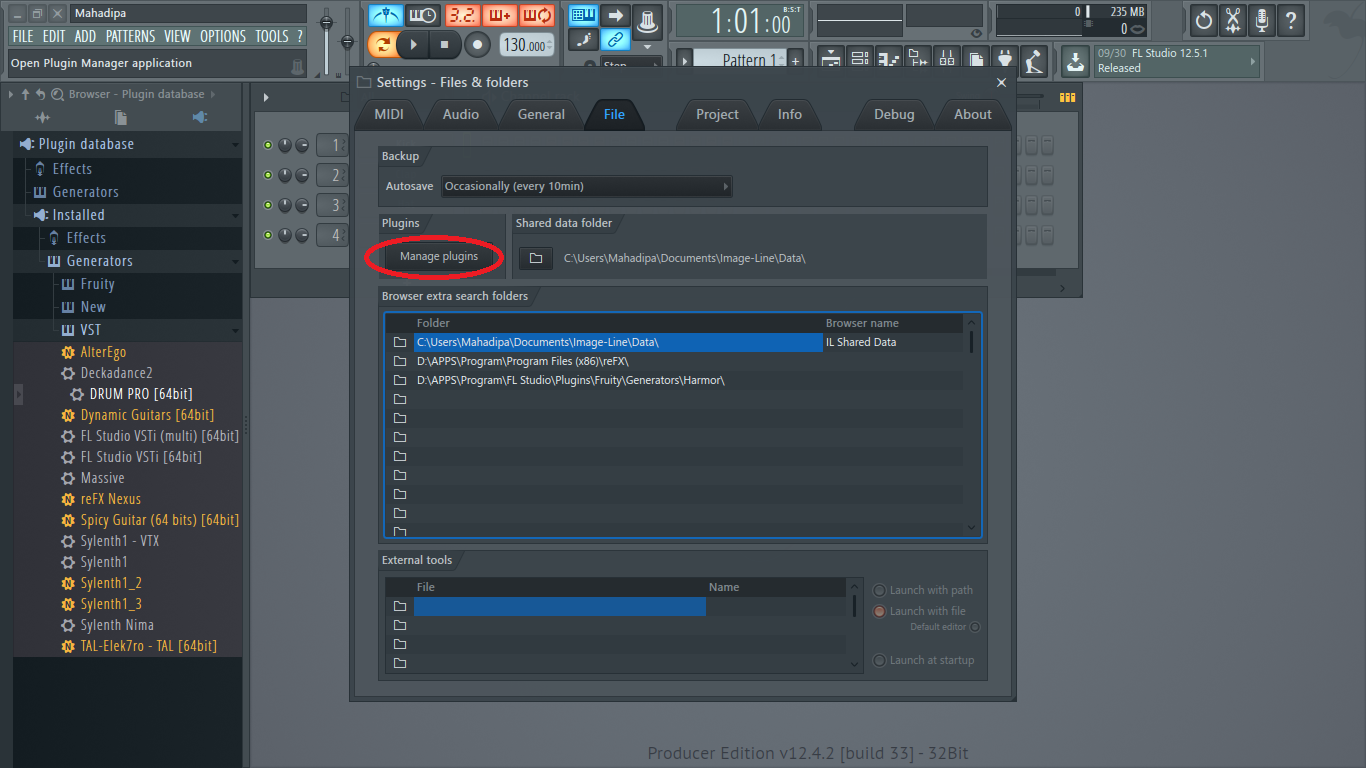Toggle step editing arrow icon
Image resolution: width=1366 pixels, height=768 pixels.
coord(616,15)
